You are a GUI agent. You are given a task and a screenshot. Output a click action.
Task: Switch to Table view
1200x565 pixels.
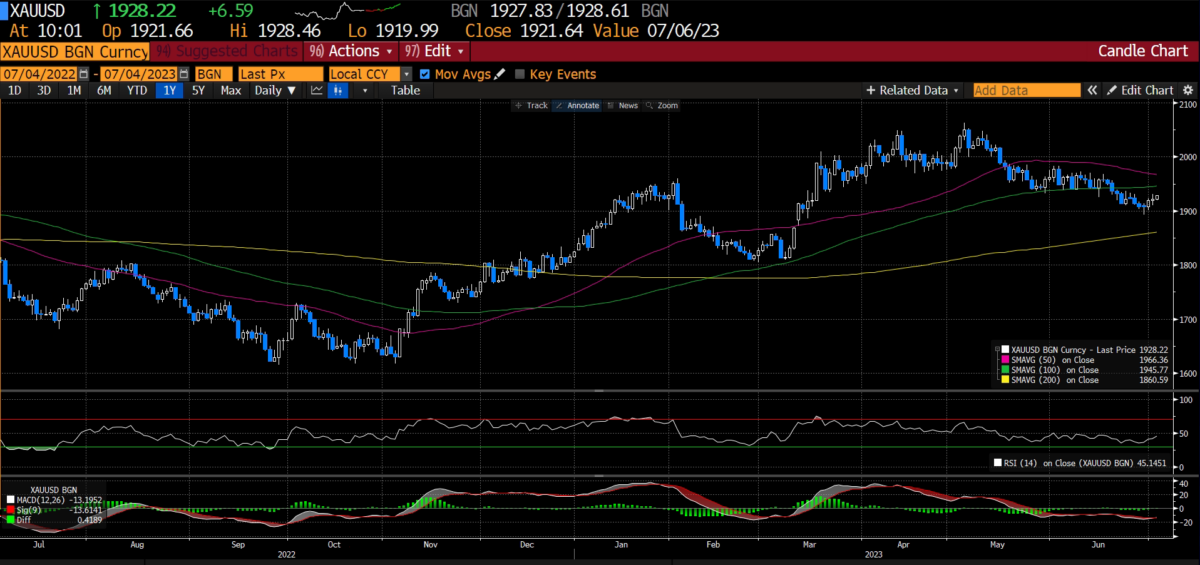(405, 90)
